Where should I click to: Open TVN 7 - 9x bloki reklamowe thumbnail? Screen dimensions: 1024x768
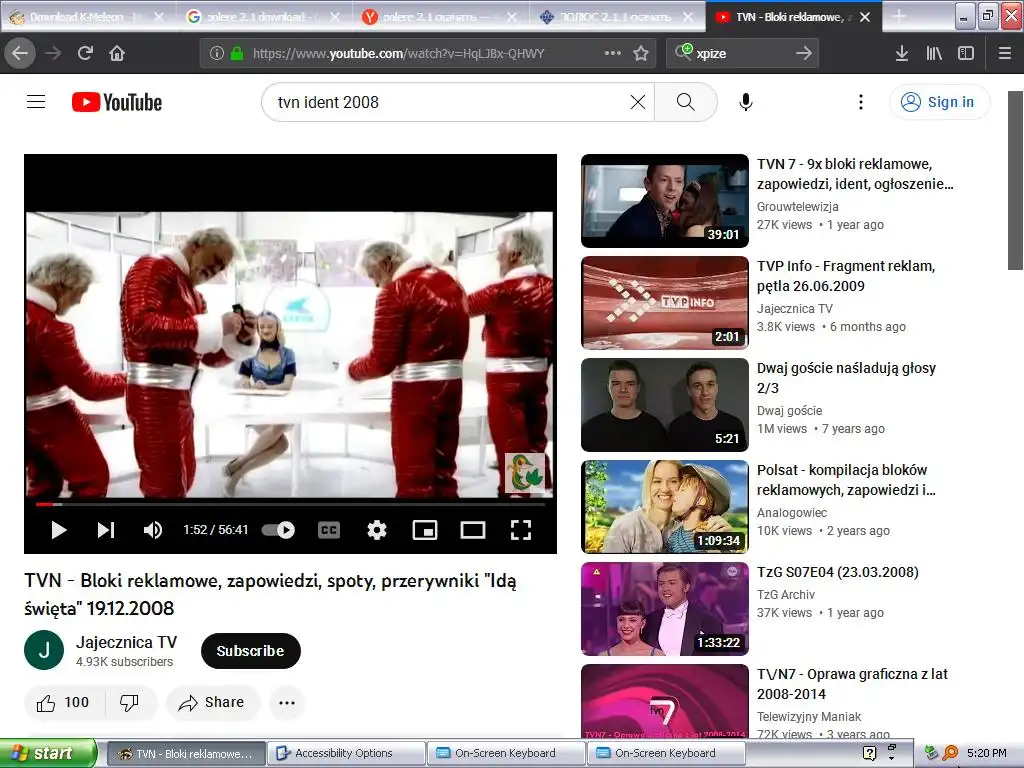pyautogui.click(x=665, y=200)
